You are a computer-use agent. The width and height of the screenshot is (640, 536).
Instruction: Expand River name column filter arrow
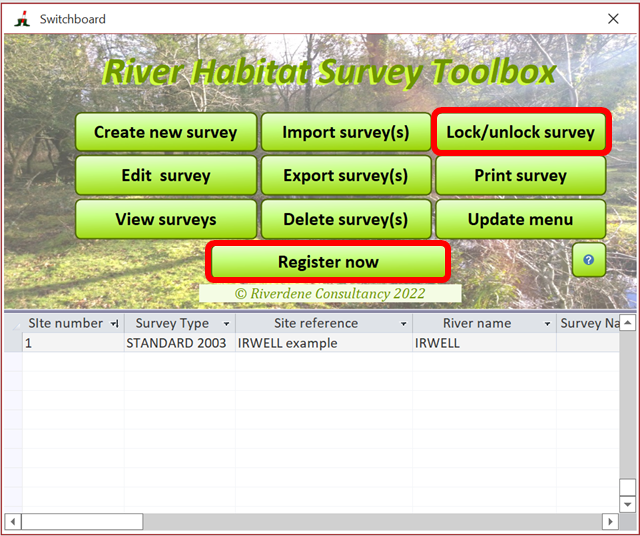coord(547,324)
